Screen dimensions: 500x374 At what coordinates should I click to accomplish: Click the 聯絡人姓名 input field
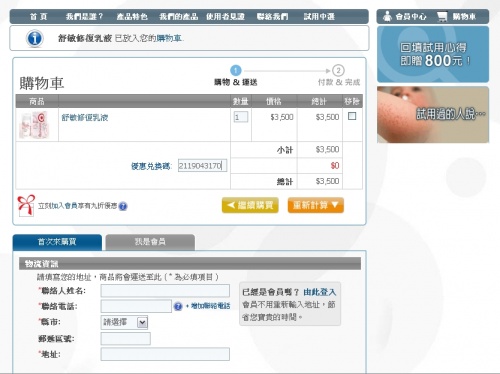click(165, 291)
